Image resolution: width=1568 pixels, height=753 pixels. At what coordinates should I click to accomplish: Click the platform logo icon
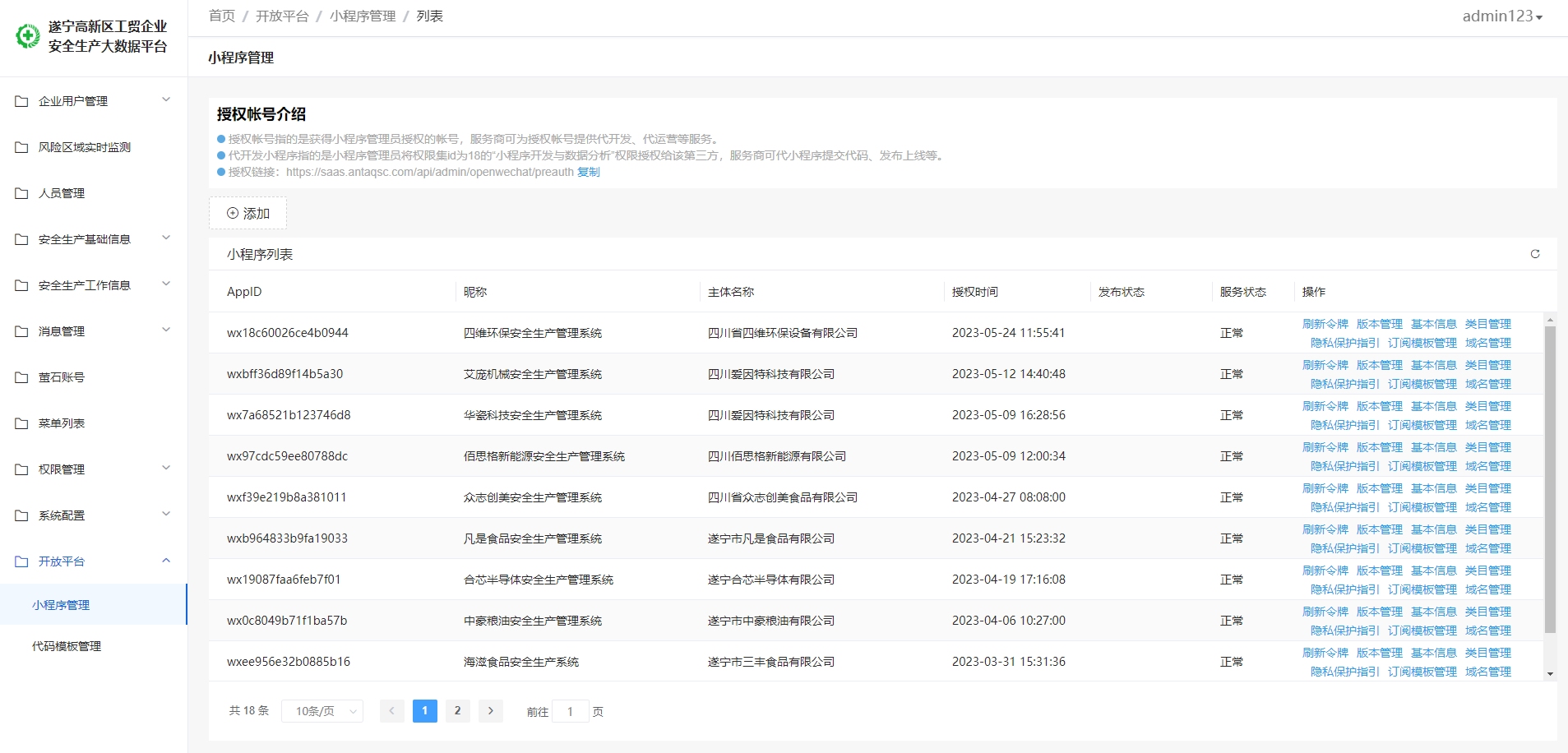(x=28, y=36)
